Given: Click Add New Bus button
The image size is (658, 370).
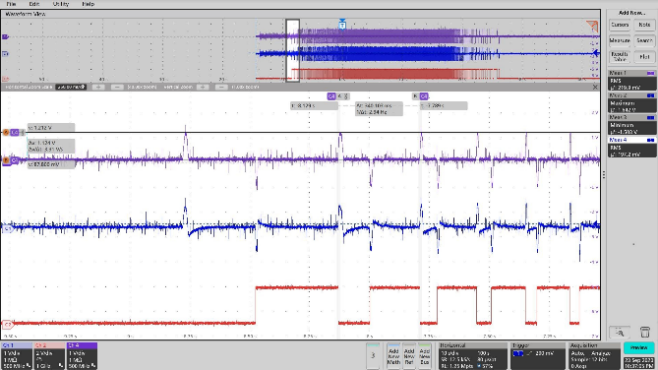Looking at the screenshot, I should pyautogui.click(x=424, y=356).
